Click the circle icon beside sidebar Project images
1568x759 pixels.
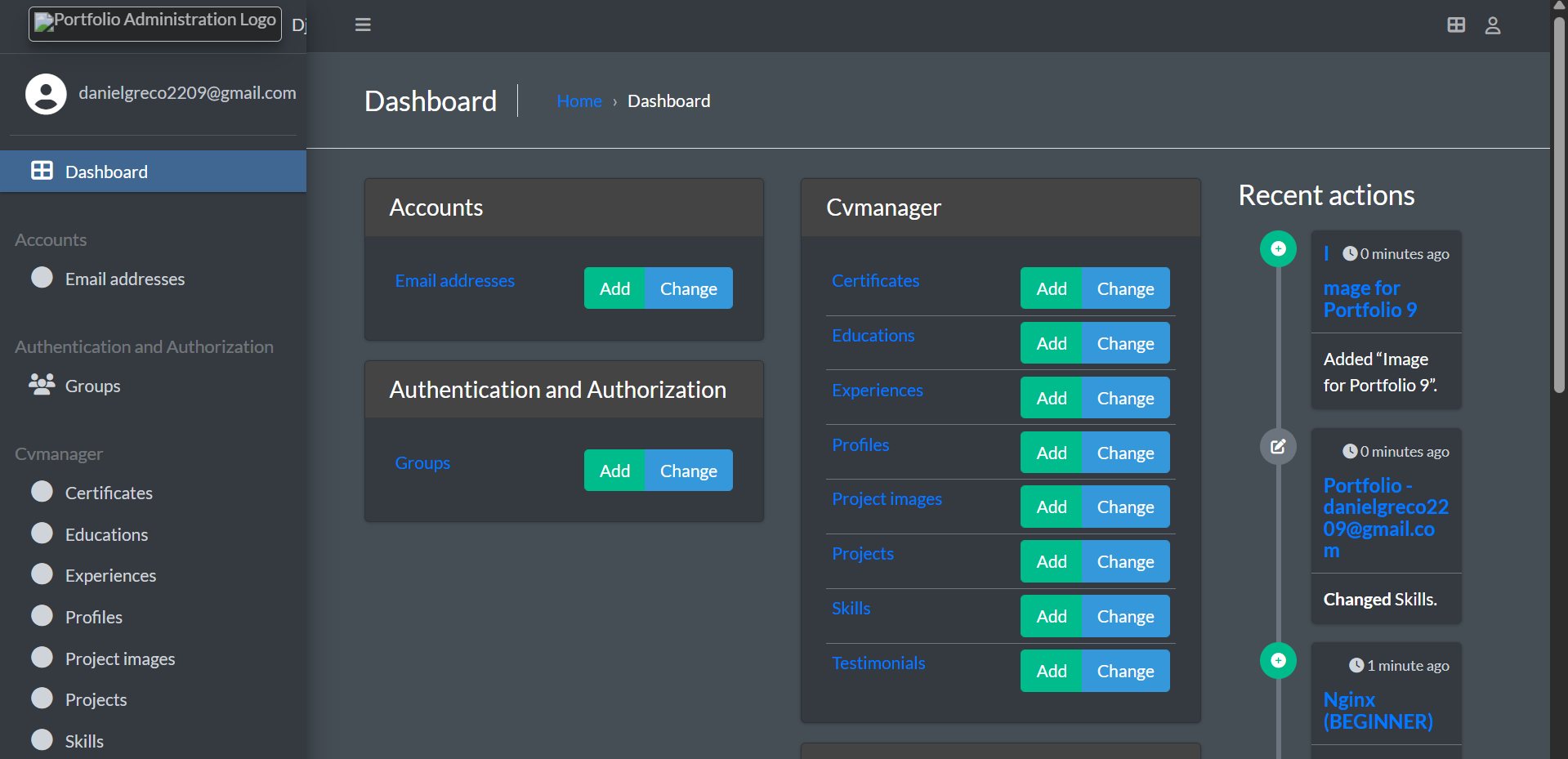coord(42,657)
